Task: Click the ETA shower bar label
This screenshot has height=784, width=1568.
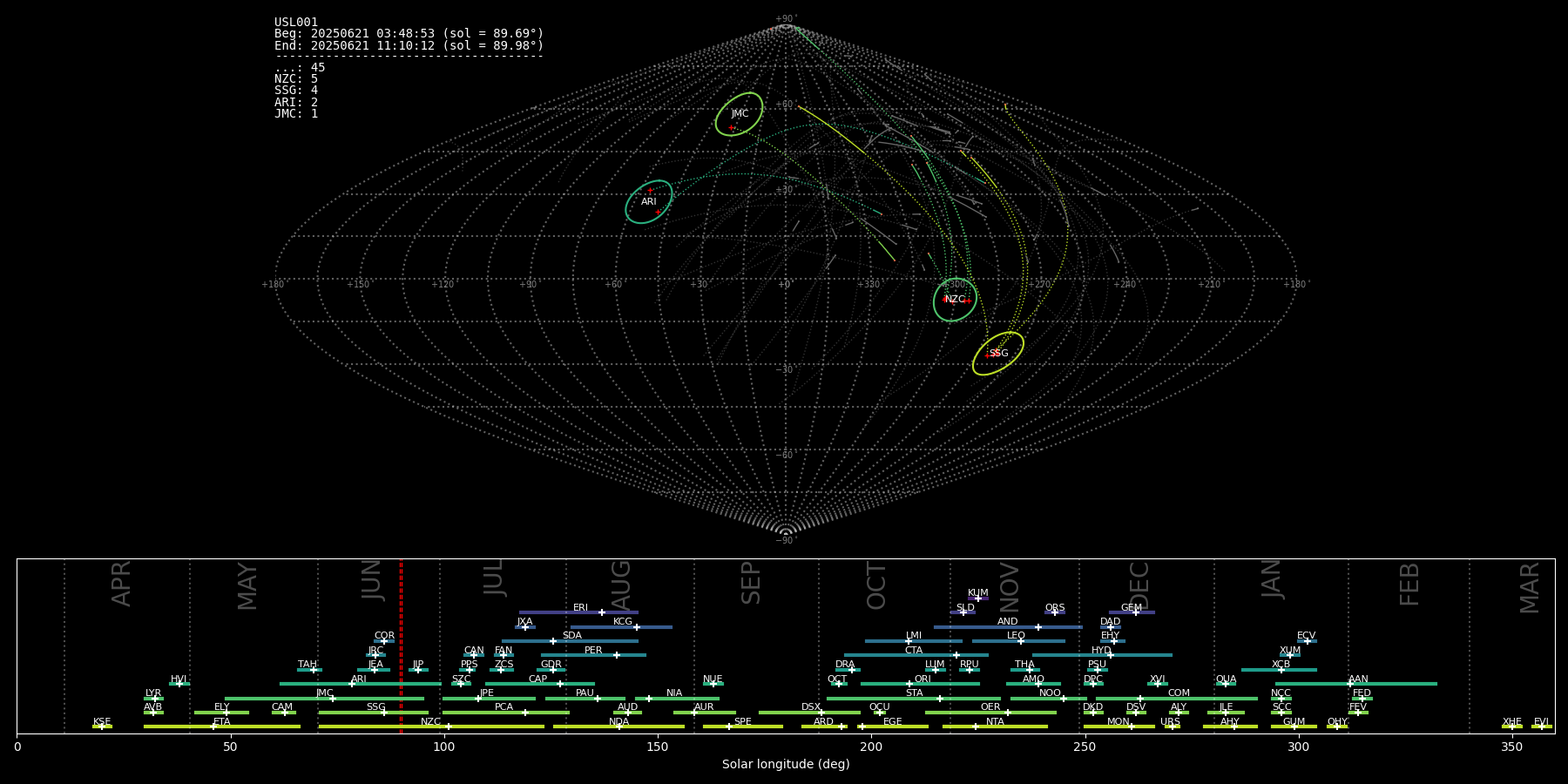Action: (222, 721)
